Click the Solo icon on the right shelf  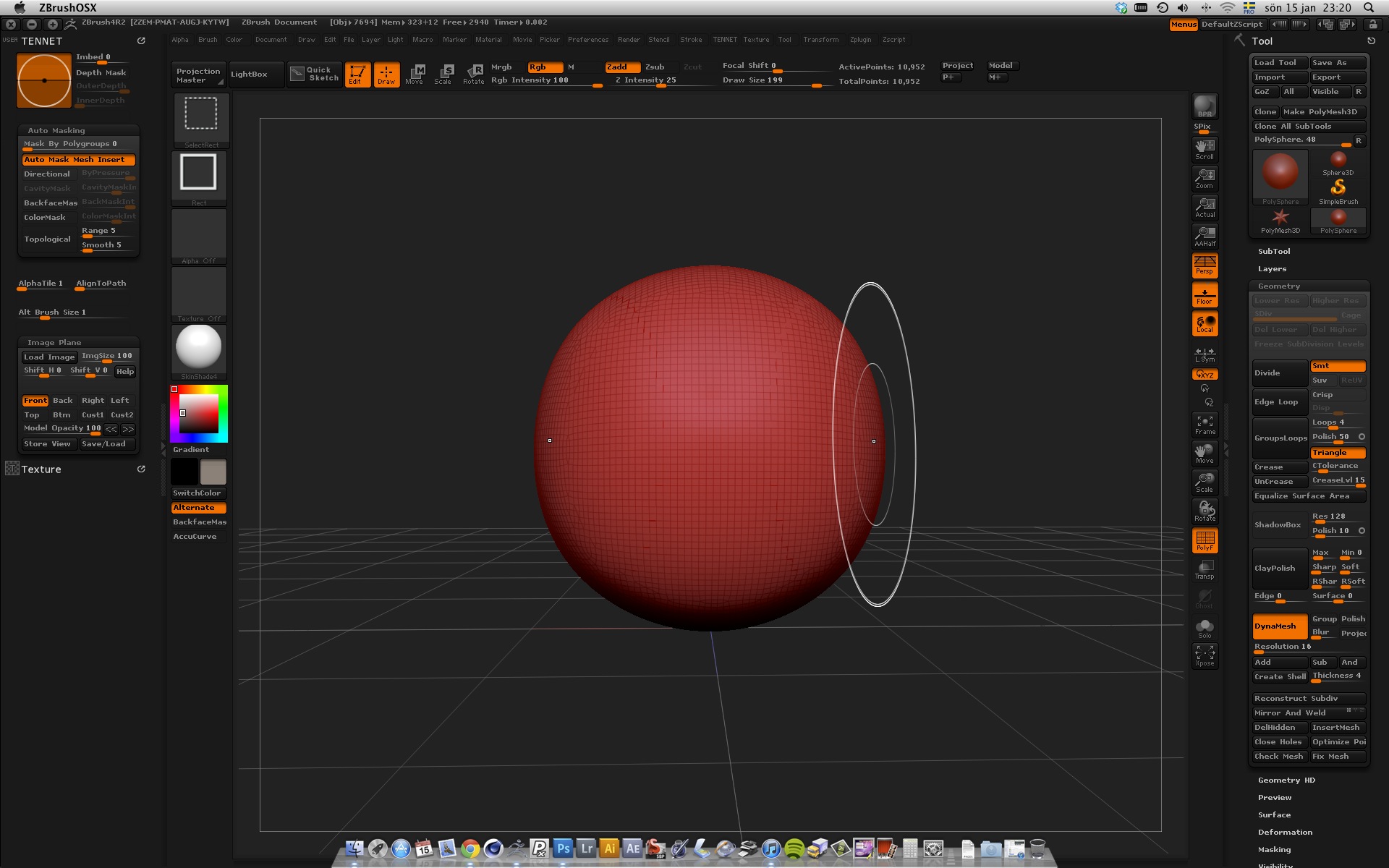click(x=1205, y=628)
